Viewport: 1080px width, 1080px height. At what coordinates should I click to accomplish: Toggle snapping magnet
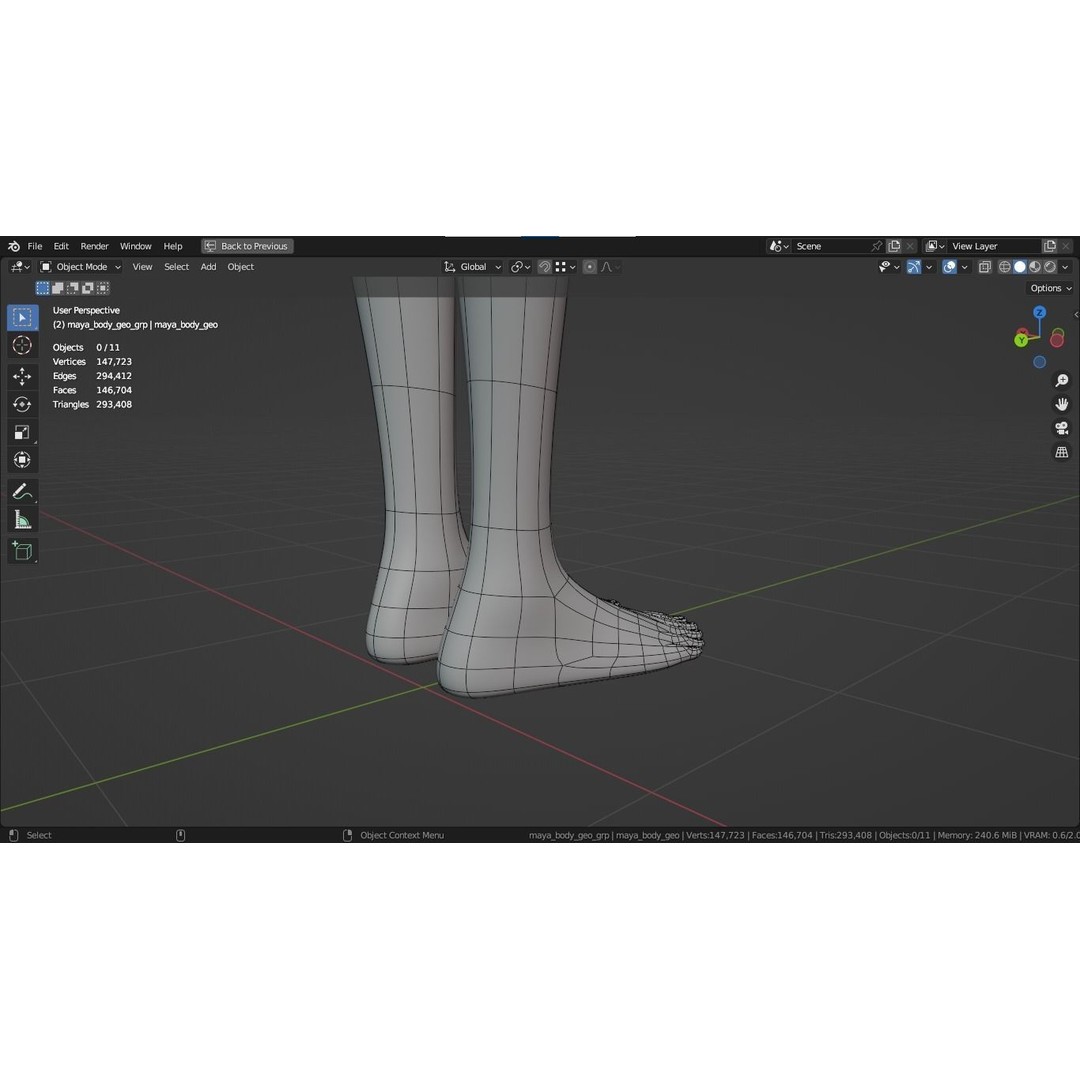(544, 267)
